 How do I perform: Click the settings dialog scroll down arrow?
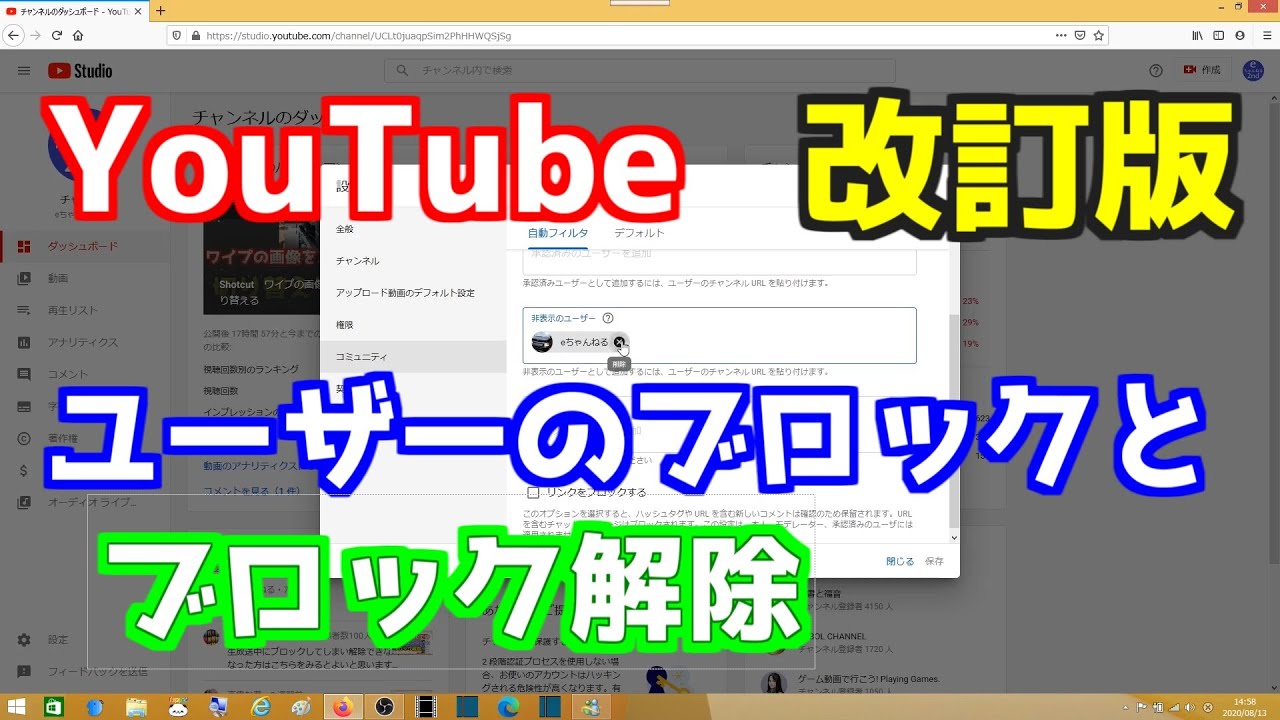[954, 537]
